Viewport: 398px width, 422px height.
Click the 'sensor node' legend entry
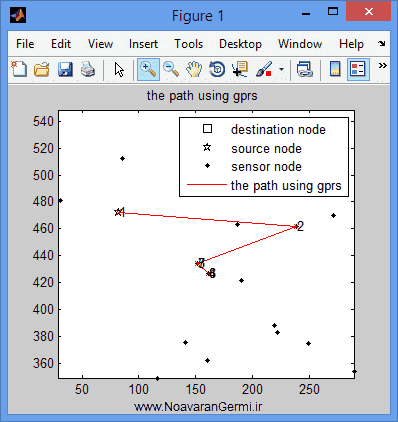266,166
